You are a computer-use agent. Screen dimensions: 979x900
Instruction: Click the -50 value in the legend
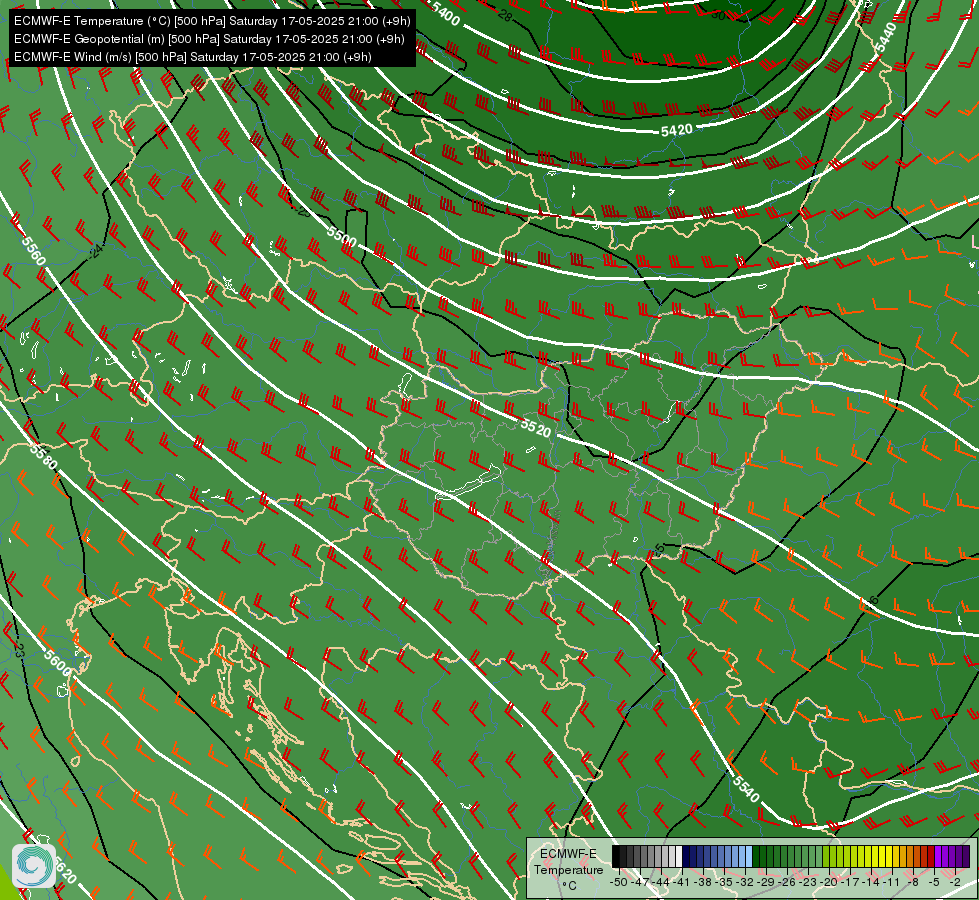point(619,882)
